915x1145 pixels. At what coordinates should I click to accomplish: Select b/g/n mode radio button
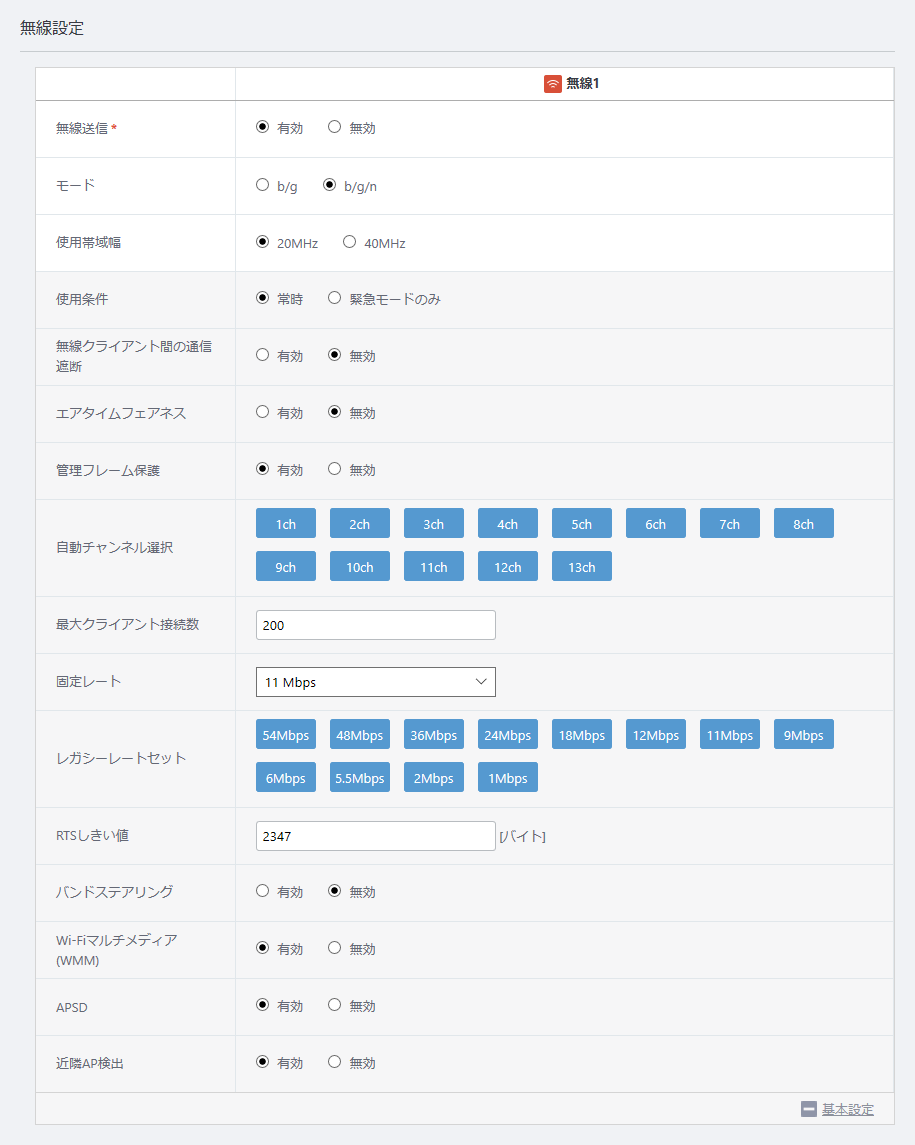(329, 185)
